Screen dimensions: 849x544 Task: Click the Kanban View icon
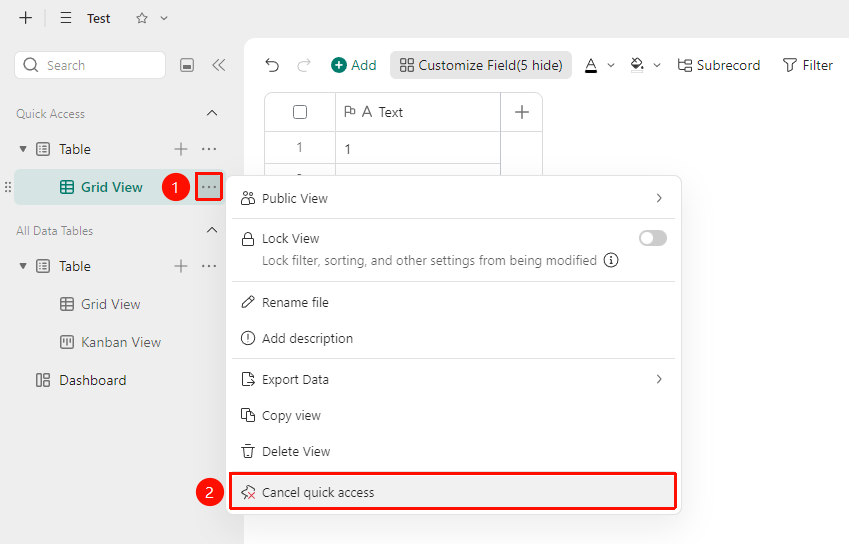tap(67, 342)
